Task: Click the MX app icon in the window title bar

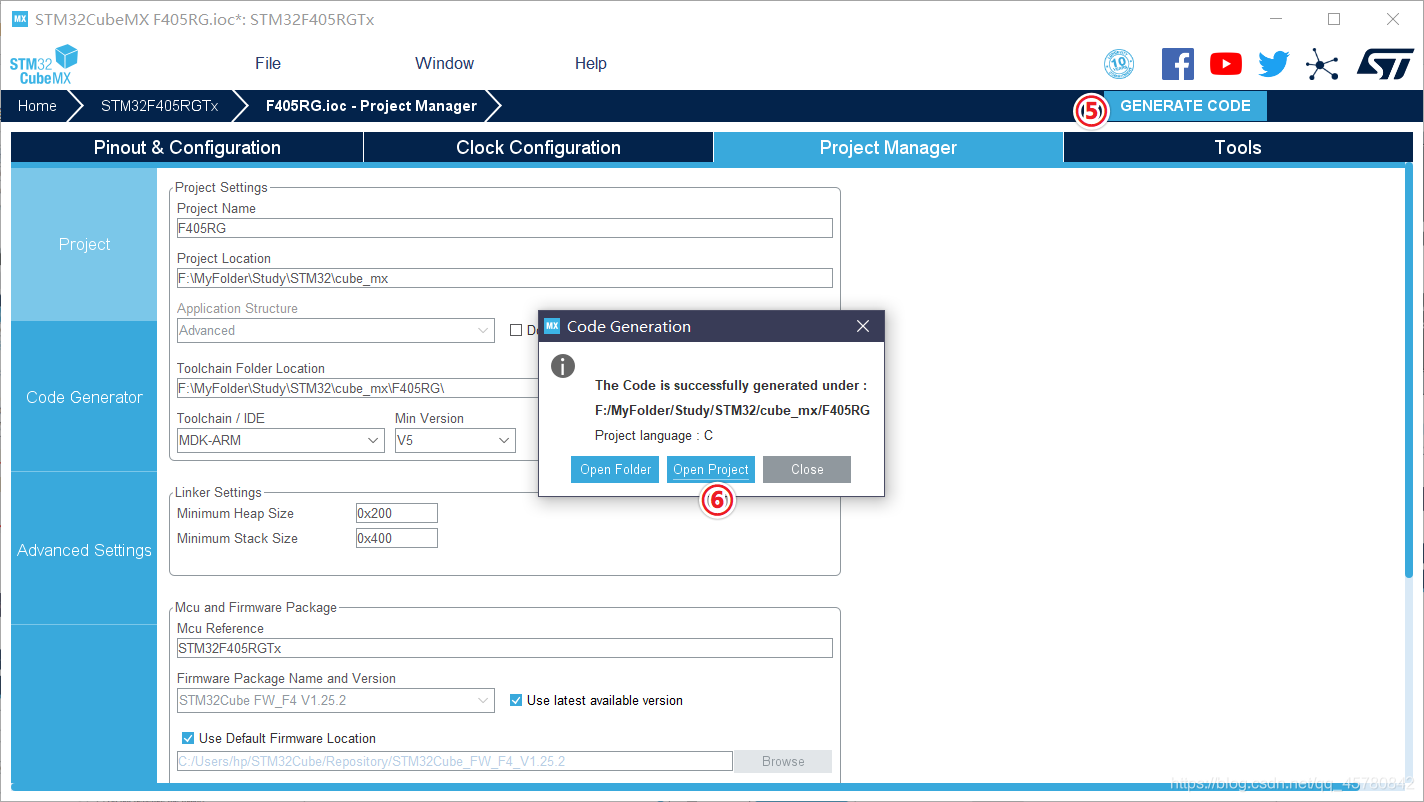Action: point(20,19)
